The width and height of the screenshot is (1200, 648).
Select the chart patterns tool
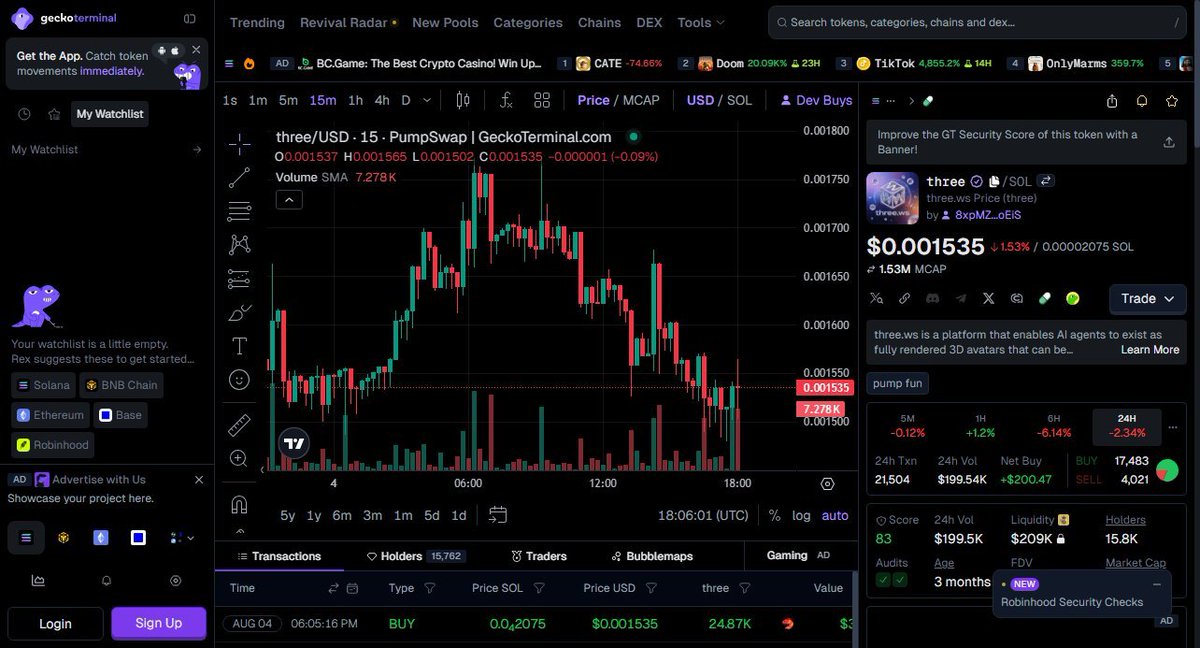[x=239, y=244]
